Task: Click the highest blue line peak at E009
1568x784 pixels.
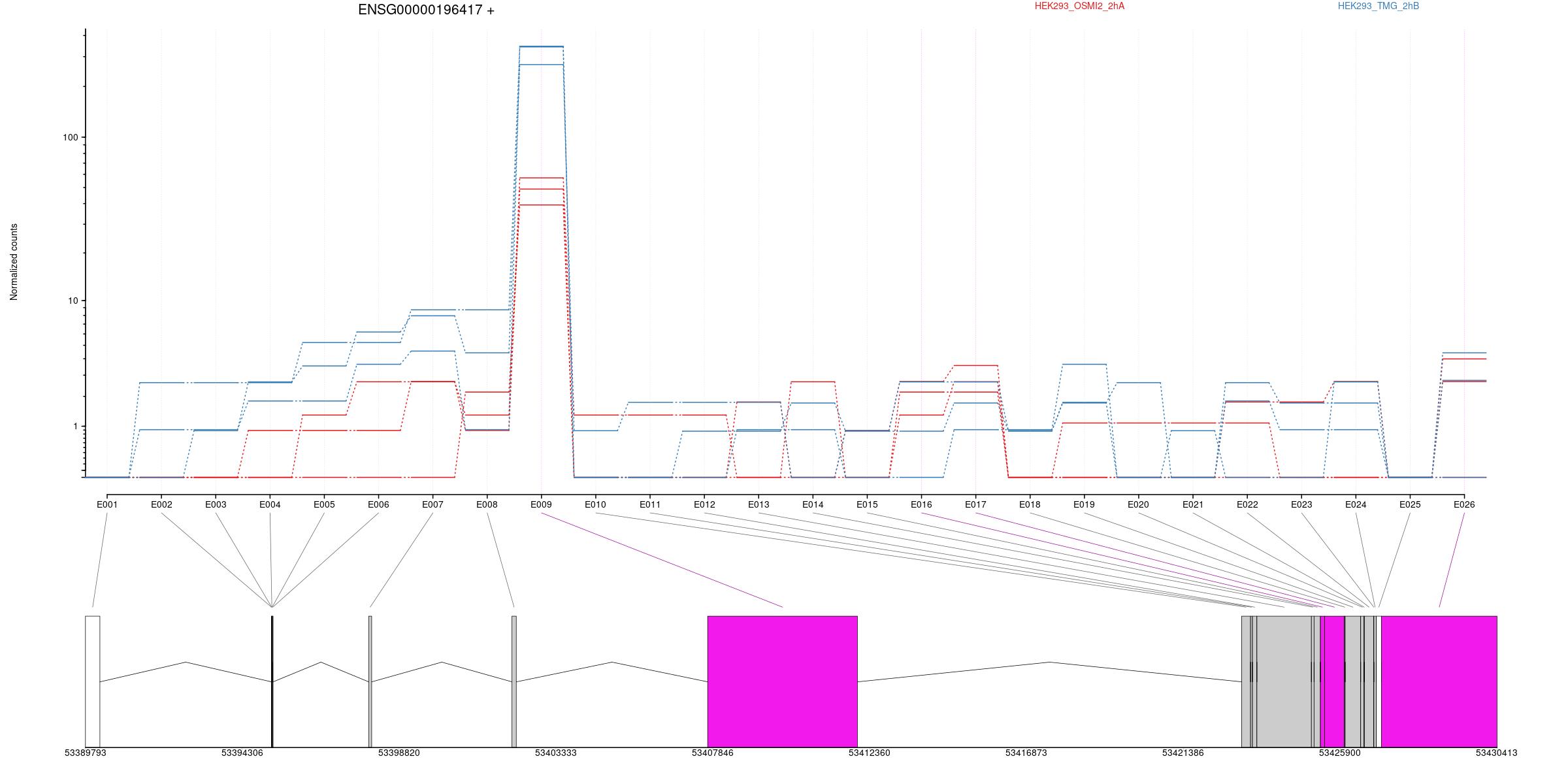Action: [x=541, y=46]
